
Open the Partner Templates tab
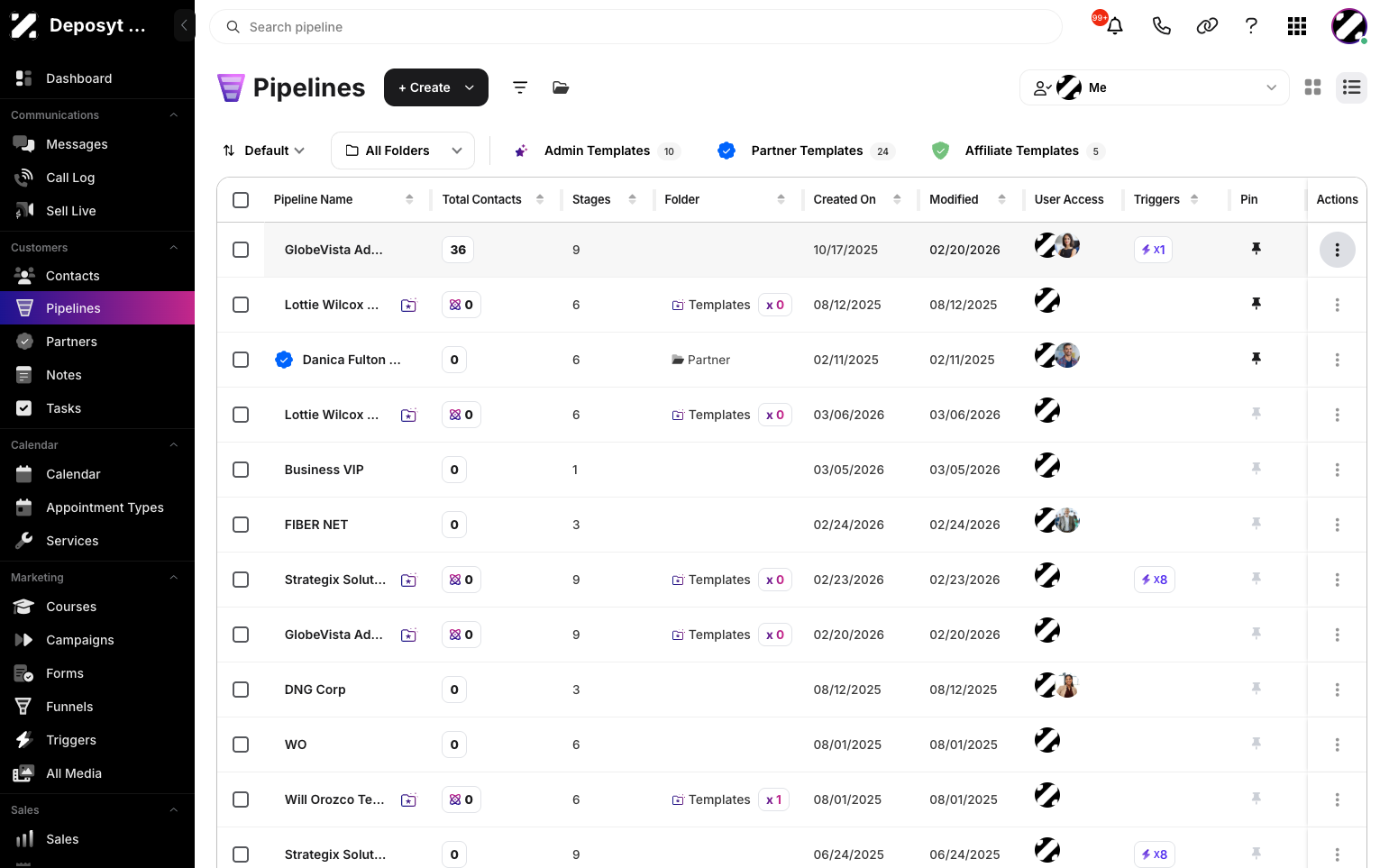(805, 151)
